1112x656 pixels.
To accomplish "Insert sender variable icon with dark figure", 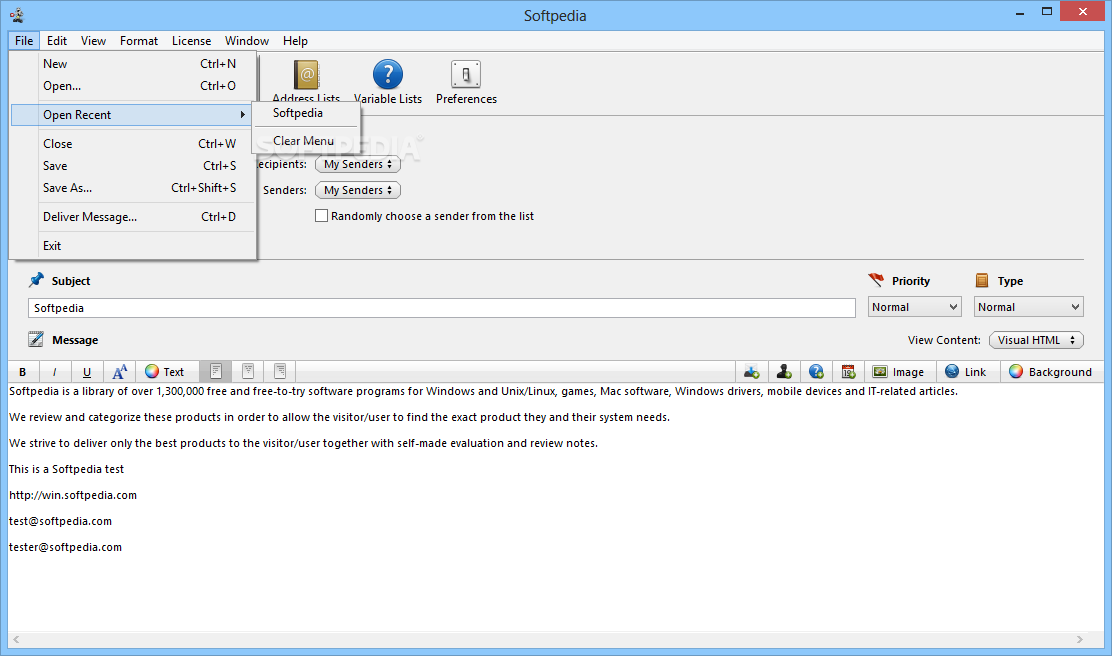I will 784,372.
